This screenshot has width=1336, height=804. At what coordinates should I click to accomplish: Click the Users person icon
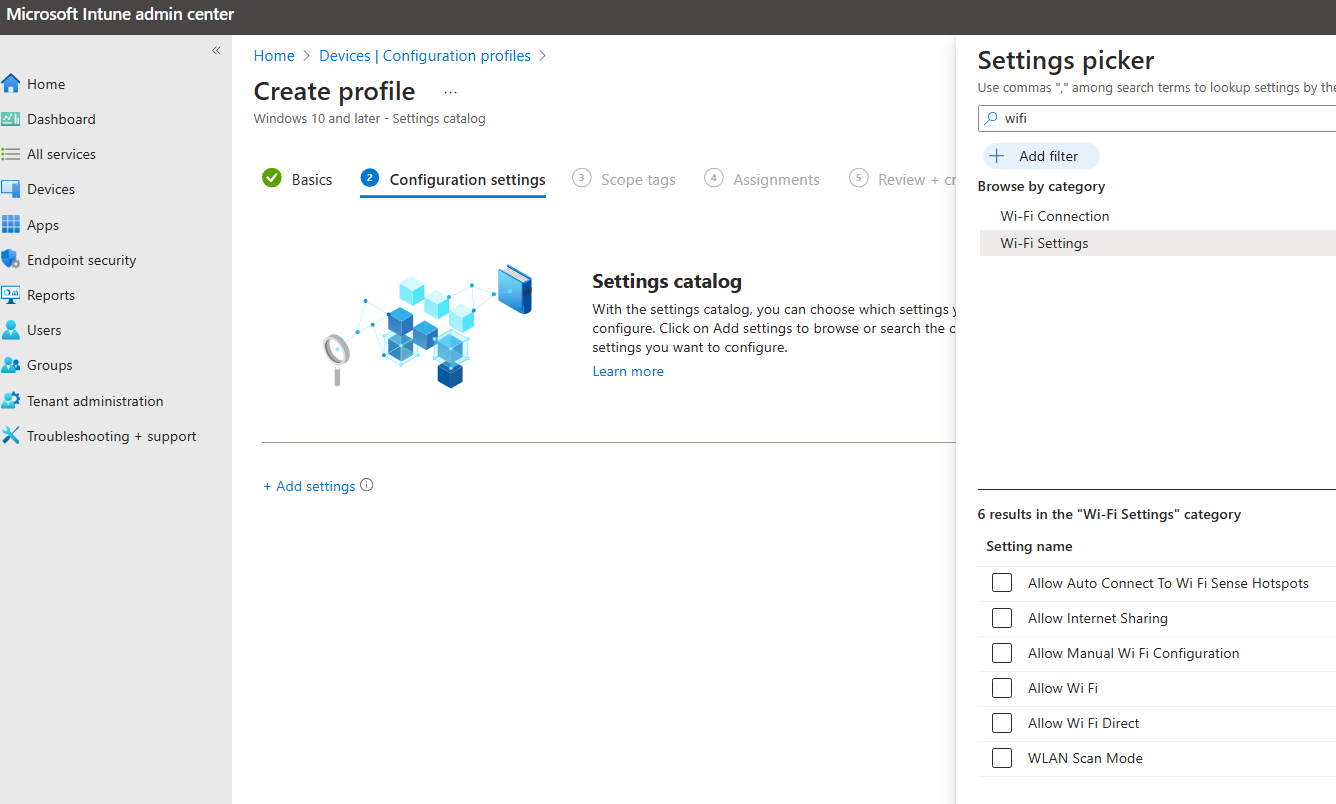(x=11, y=330)
